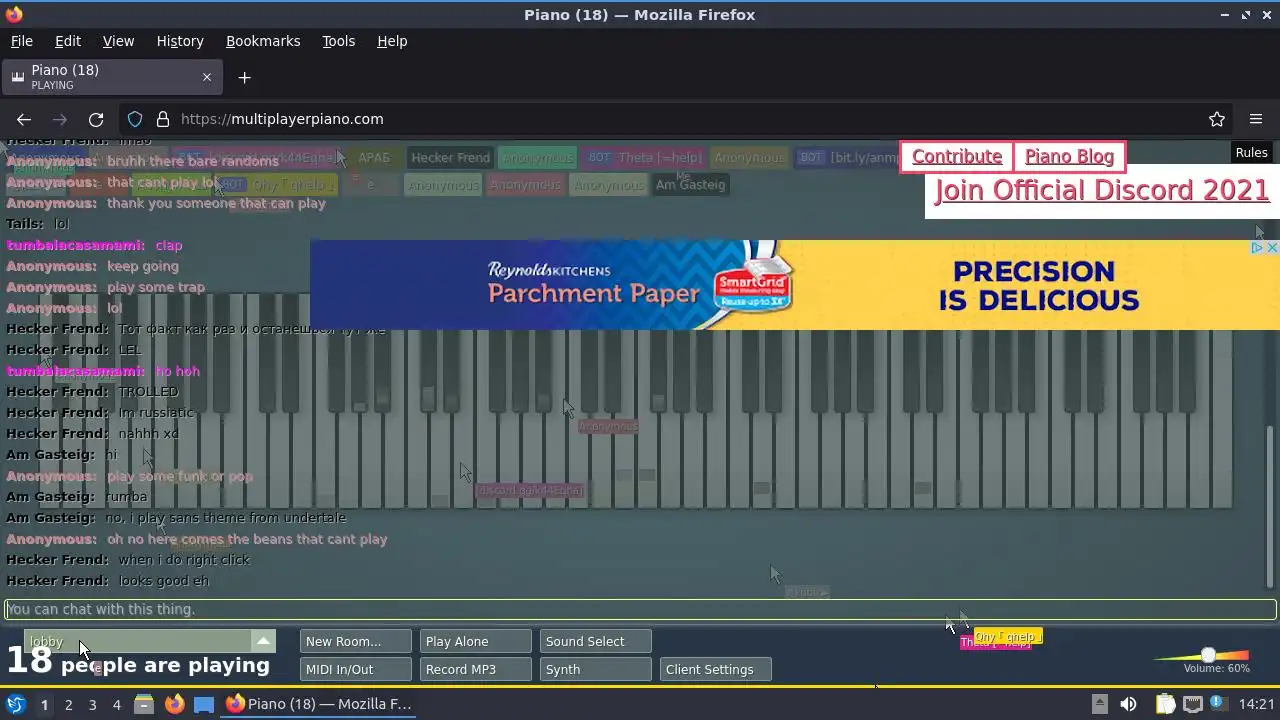Image resolution: width=1280 pixels, height=720 pixels.
Task: Open the Bookmarks menu
Action: (263, 41)
